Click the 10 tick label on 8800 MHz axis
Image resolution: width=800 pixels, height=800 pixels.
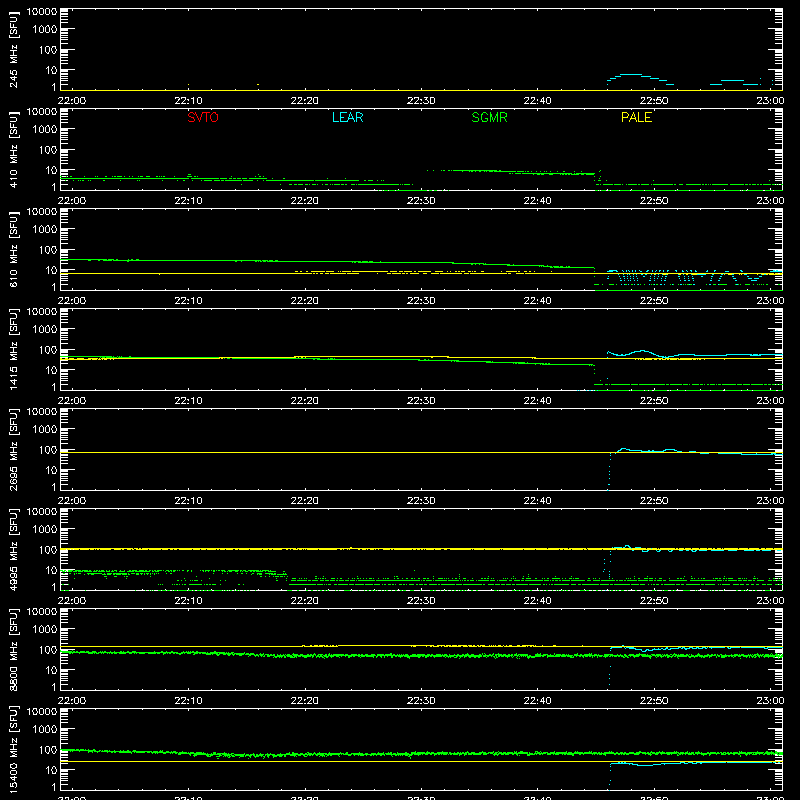[51, 670]
